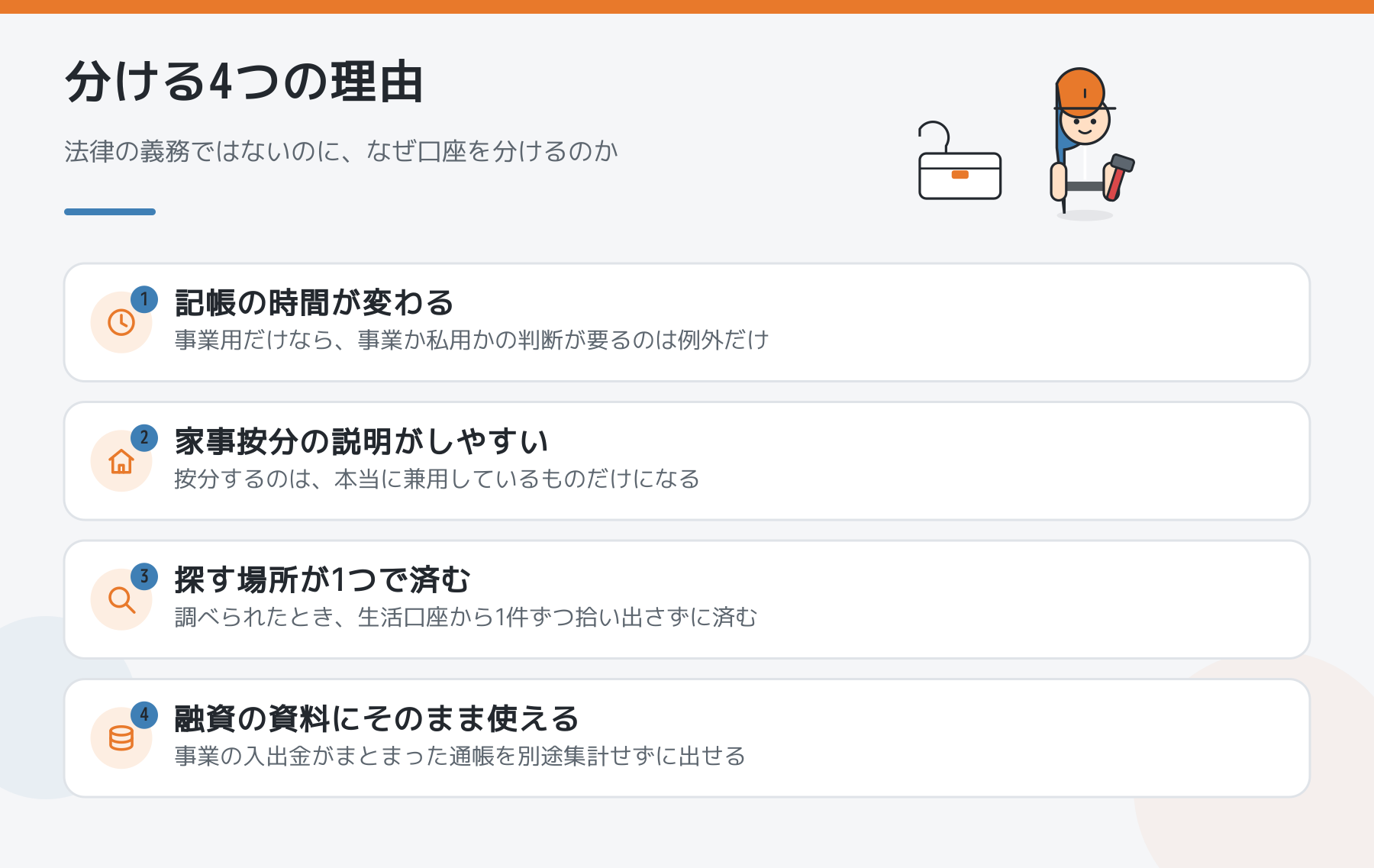Viewport: 1374px width, 868px height.
Task: Select the heading 融資の資料にそのまま使える
Action: point(377,718)
